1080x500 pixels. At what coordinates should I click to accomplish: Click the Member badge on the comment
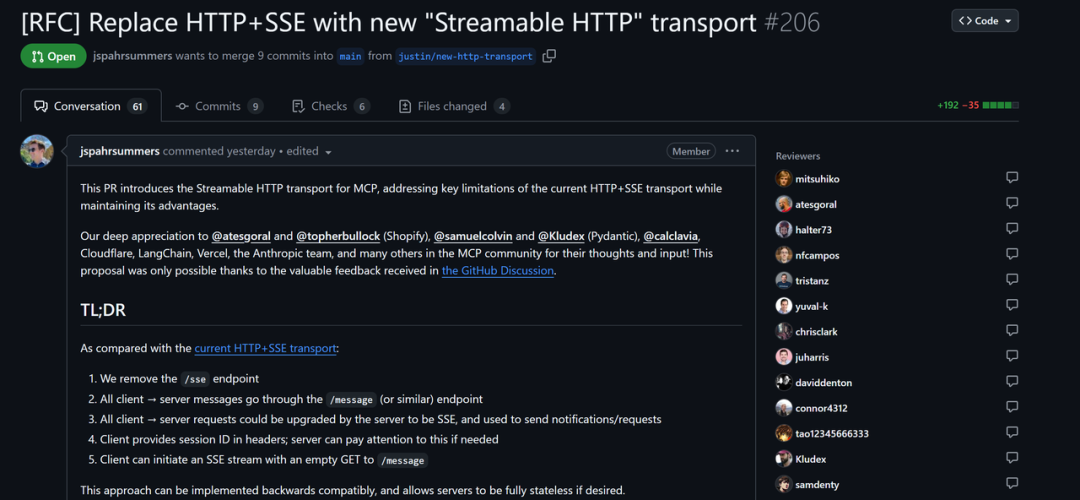[x=691, y=152]
